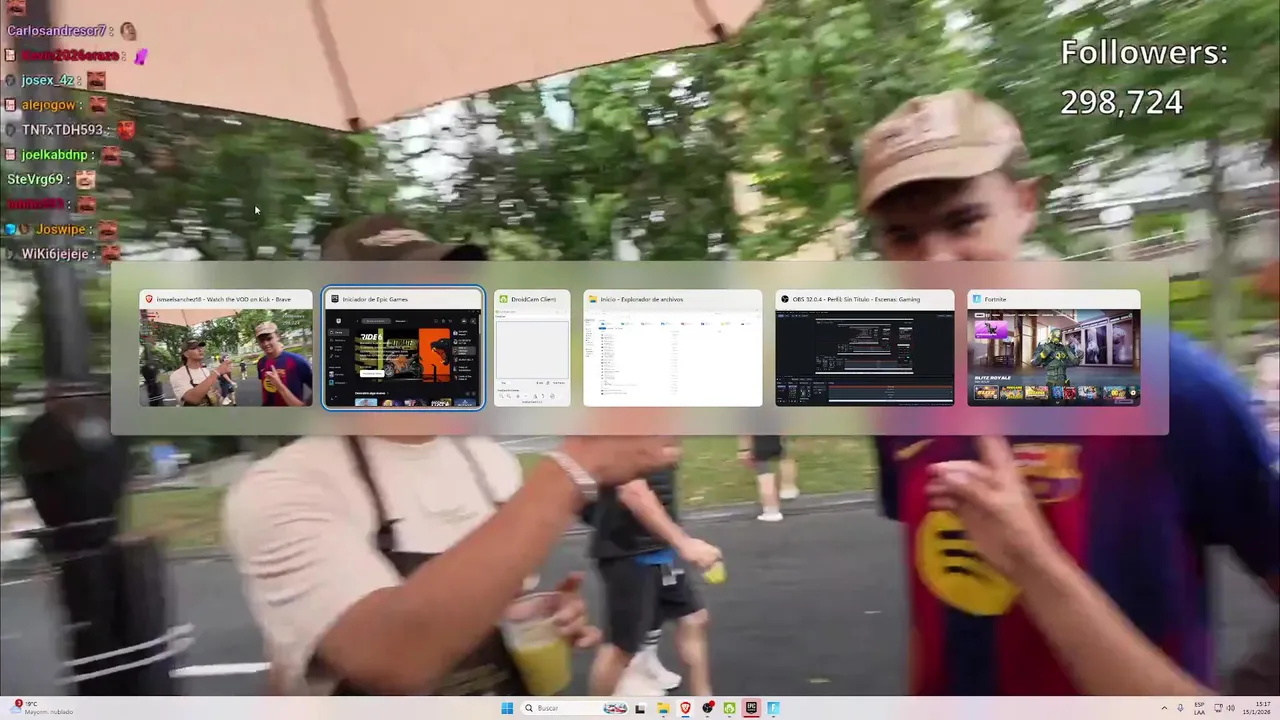Open the ESP LAA keyboard language switcher

click(x=1199, y=708)
